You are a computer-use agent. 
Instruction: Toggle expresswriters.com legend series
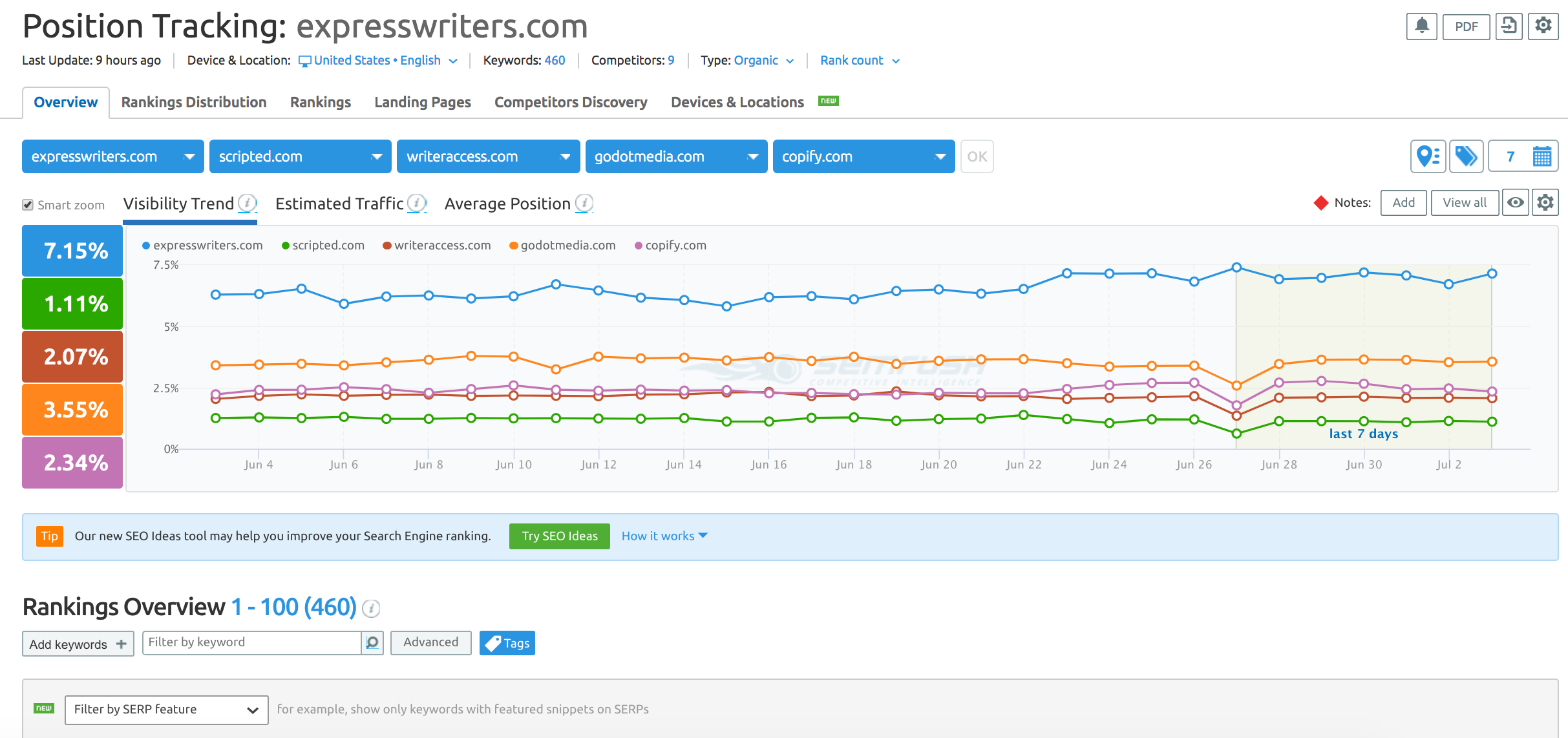[202, 246]
